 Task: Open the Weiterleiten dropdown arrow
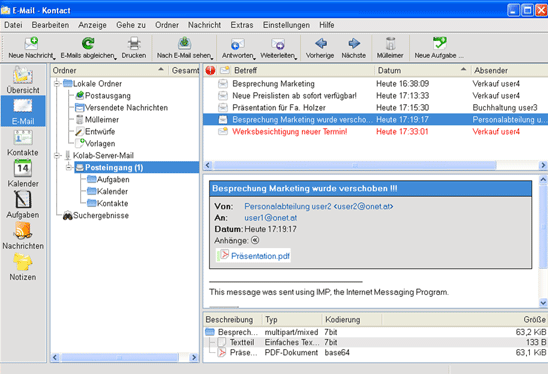coord(296,58)
